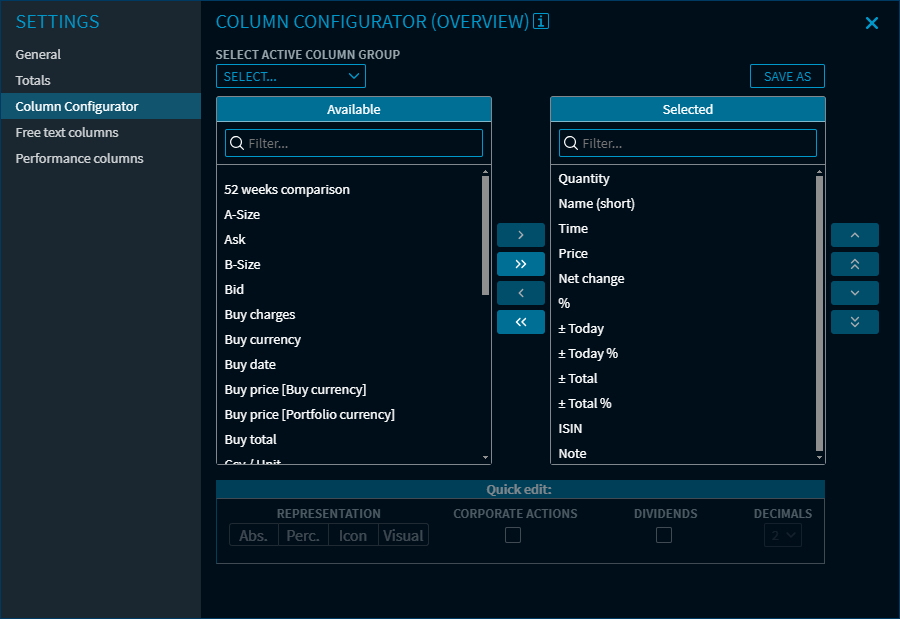The height and width of the screenshot is (619, 900).
Task: Move the highlighted column up one position
Action: point(854,234)
